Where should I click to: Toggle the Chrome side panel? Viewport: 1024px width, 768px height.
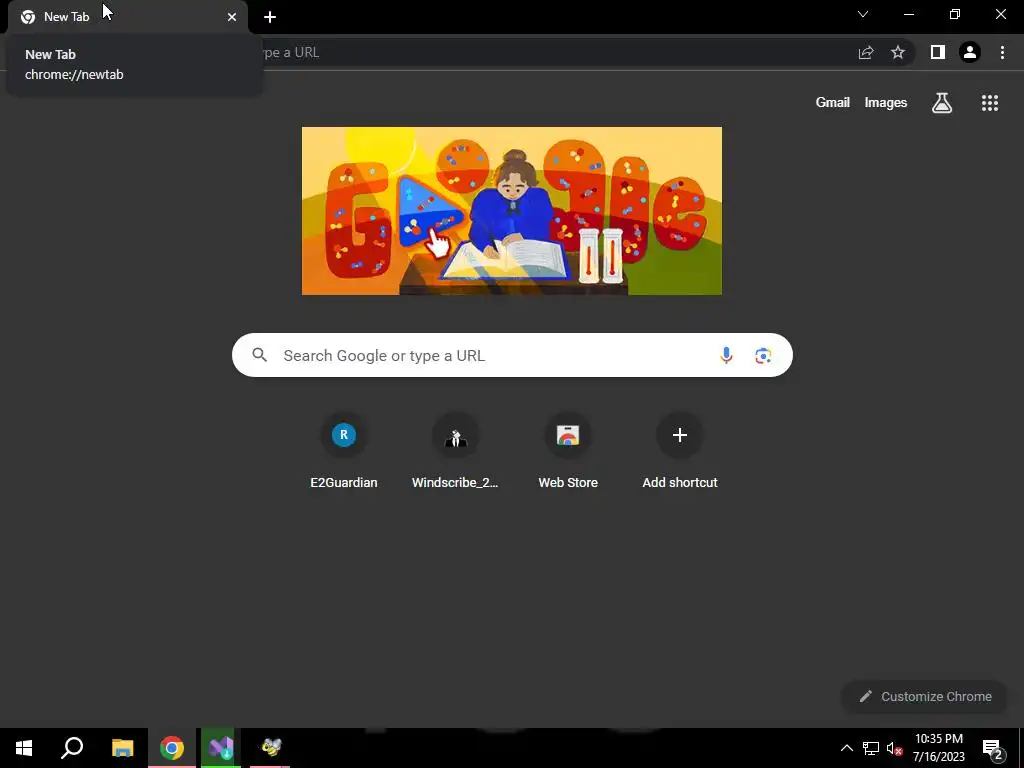[938, 52]
